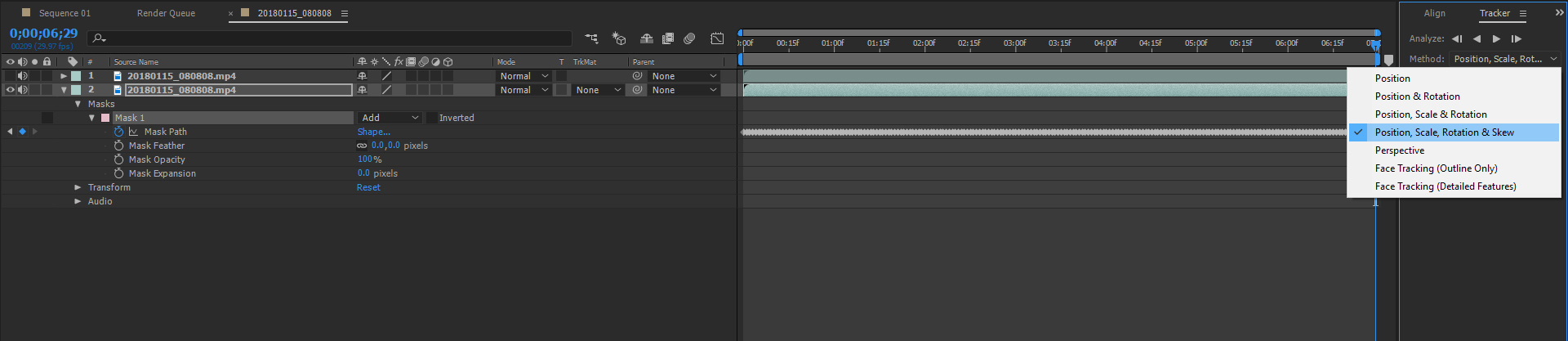Analyze forward with the play arrow
This screenshot has height=341, width=1568.
[1496, 38]
